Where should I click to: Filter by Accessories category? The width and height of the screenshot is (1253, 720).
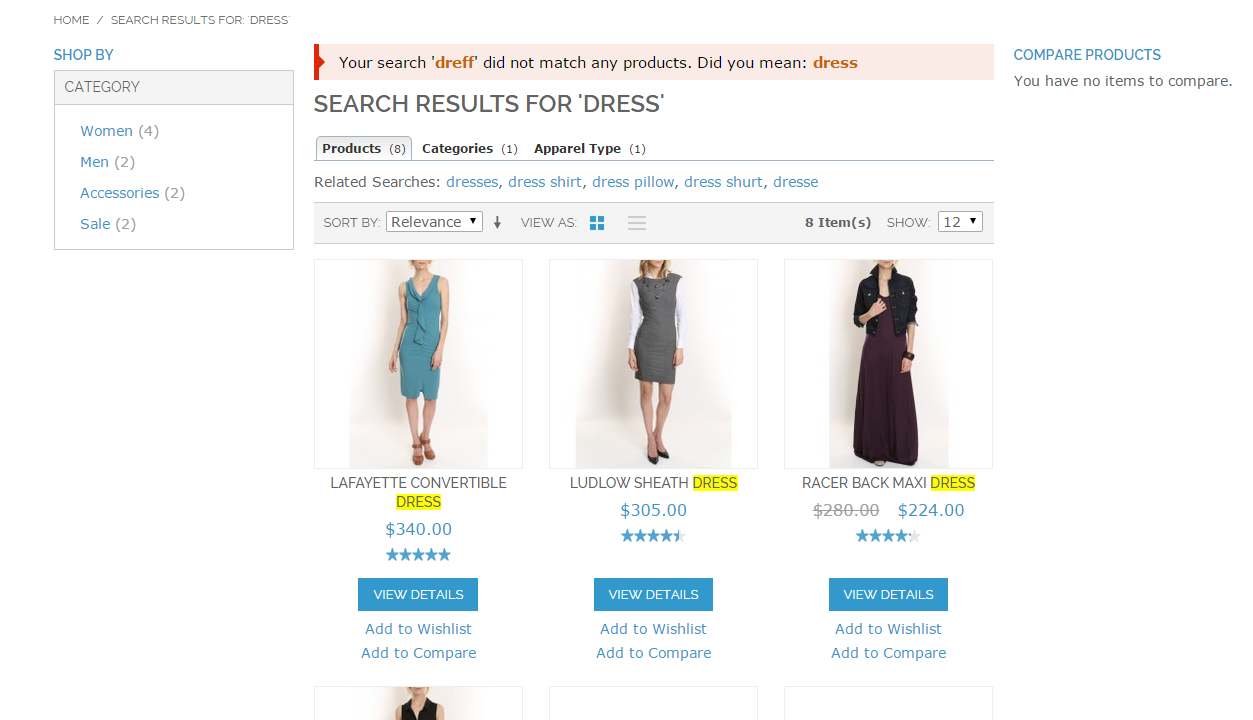coord(119,193)
